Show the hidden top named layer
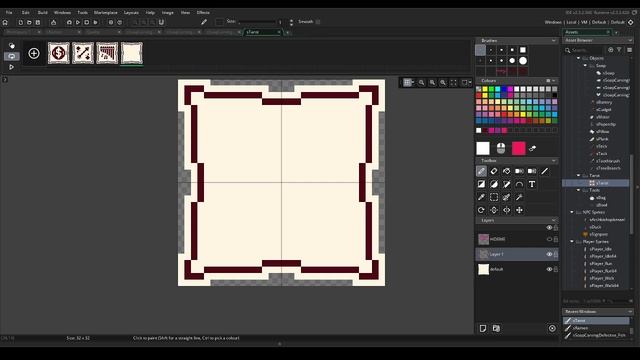Image resolution: width=640 pixels, height=360 pixels. [x=549, y=240]
